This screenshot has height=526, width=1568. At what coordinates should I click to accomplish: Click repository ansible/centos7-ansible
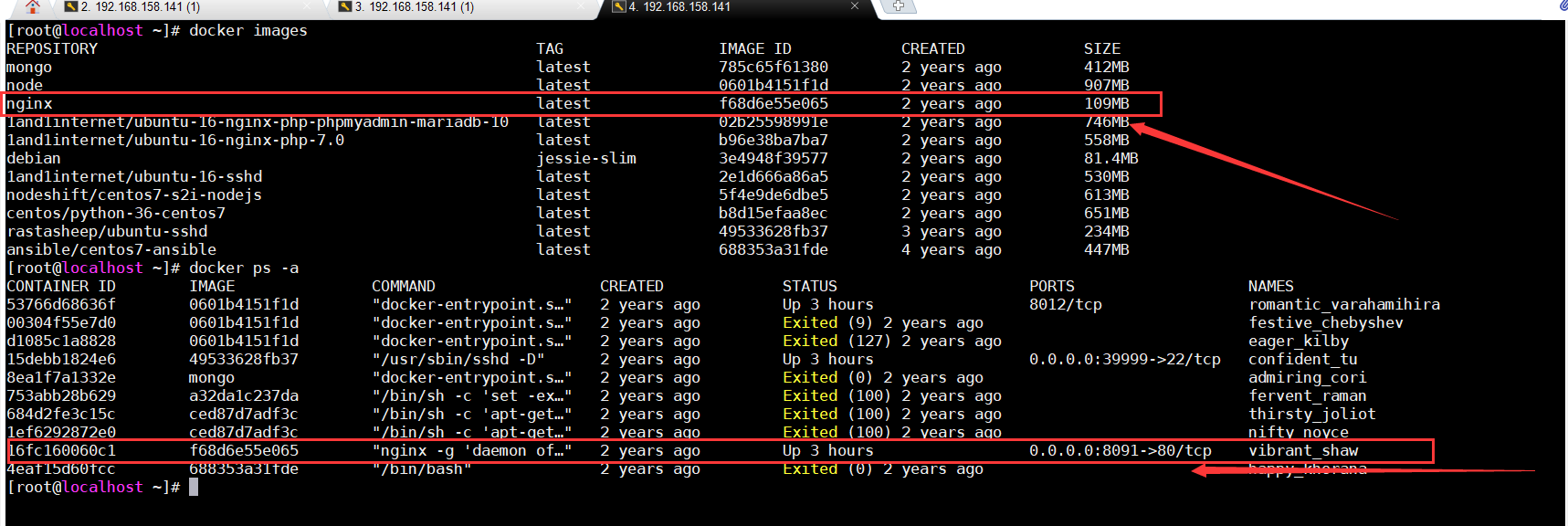(111, 250)
